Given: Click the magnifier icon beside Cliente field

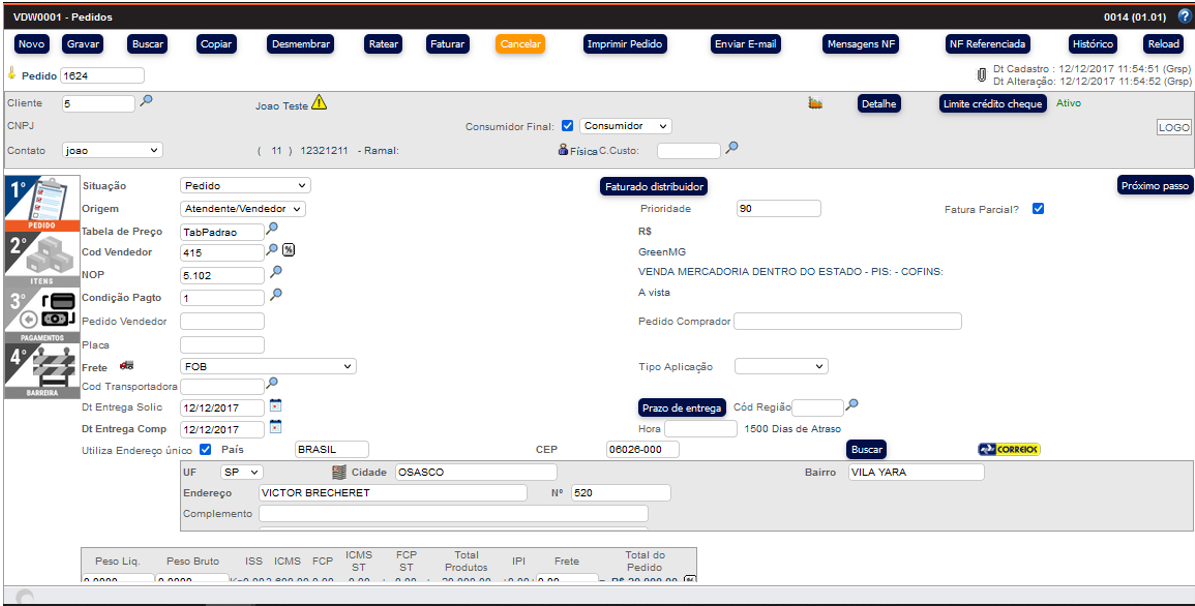Looking at the screenshot, I should pos(146,101).
